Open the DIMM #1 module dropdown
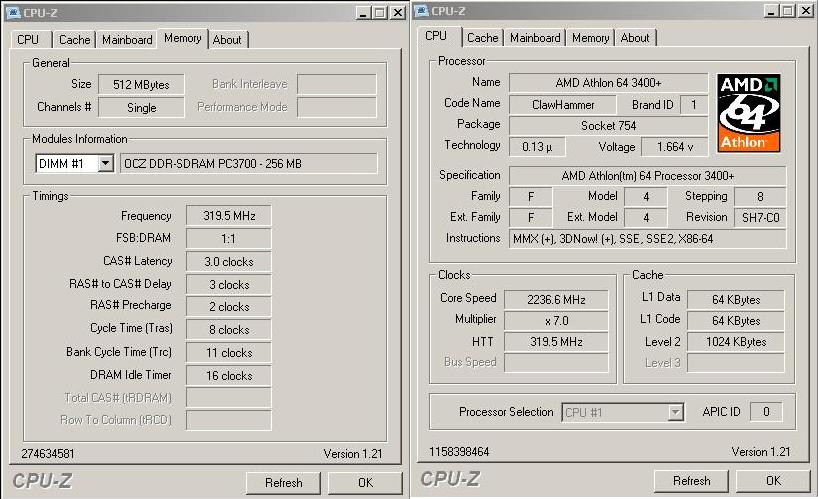 [x=105, y=164]
